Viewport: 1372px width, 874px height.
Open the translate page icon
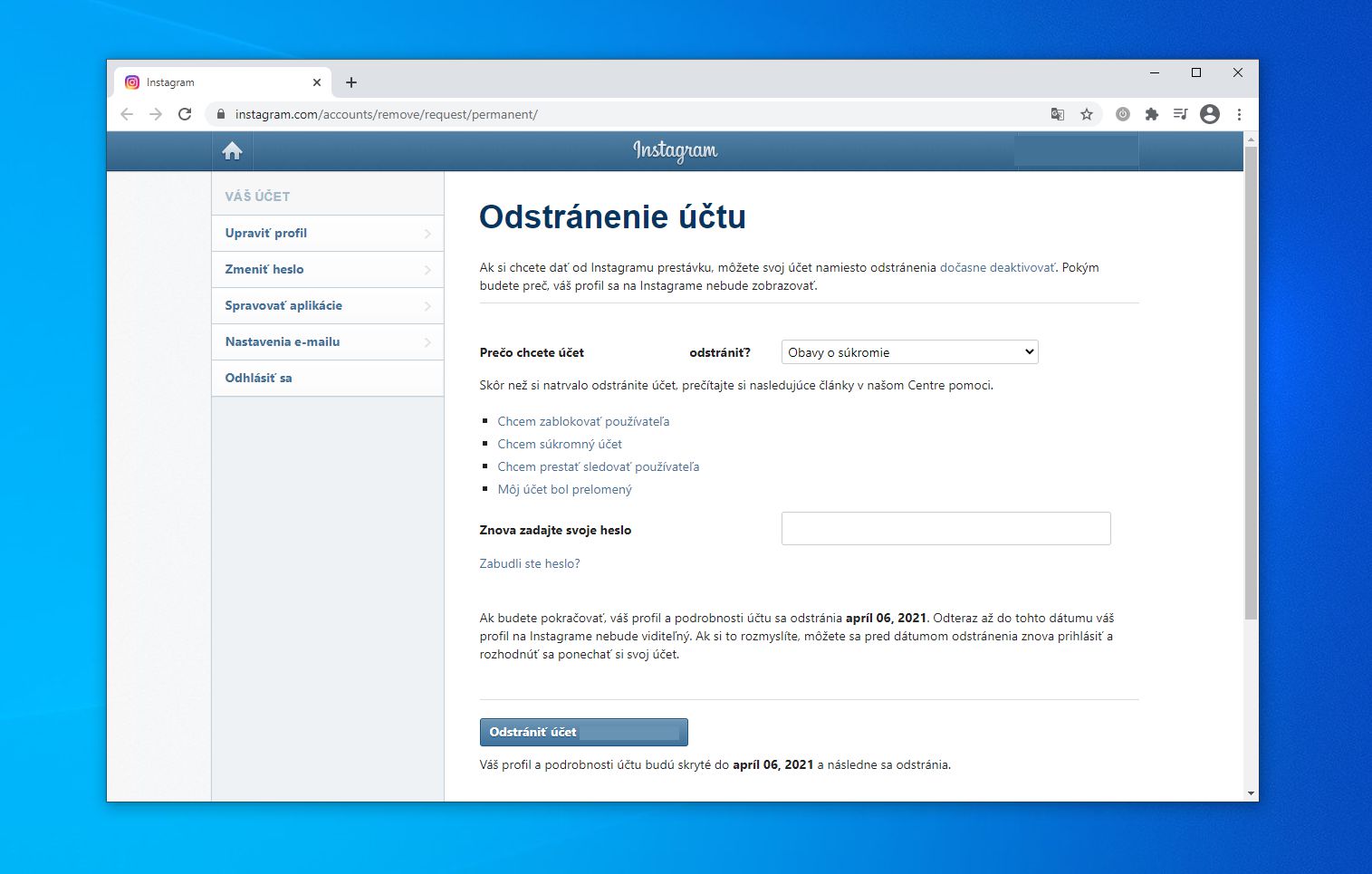(x=1058, y=114)
